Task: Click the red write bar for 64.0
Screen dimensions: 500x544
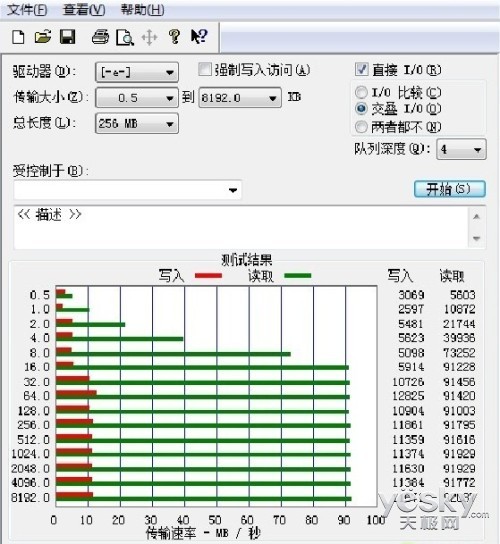Action: point(76,393)
